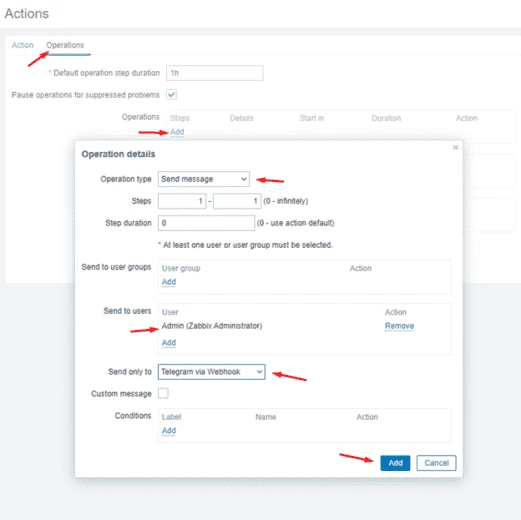Switch to the Action tab
The width and height of the screenshot is (521, 520).
point(22,45)
